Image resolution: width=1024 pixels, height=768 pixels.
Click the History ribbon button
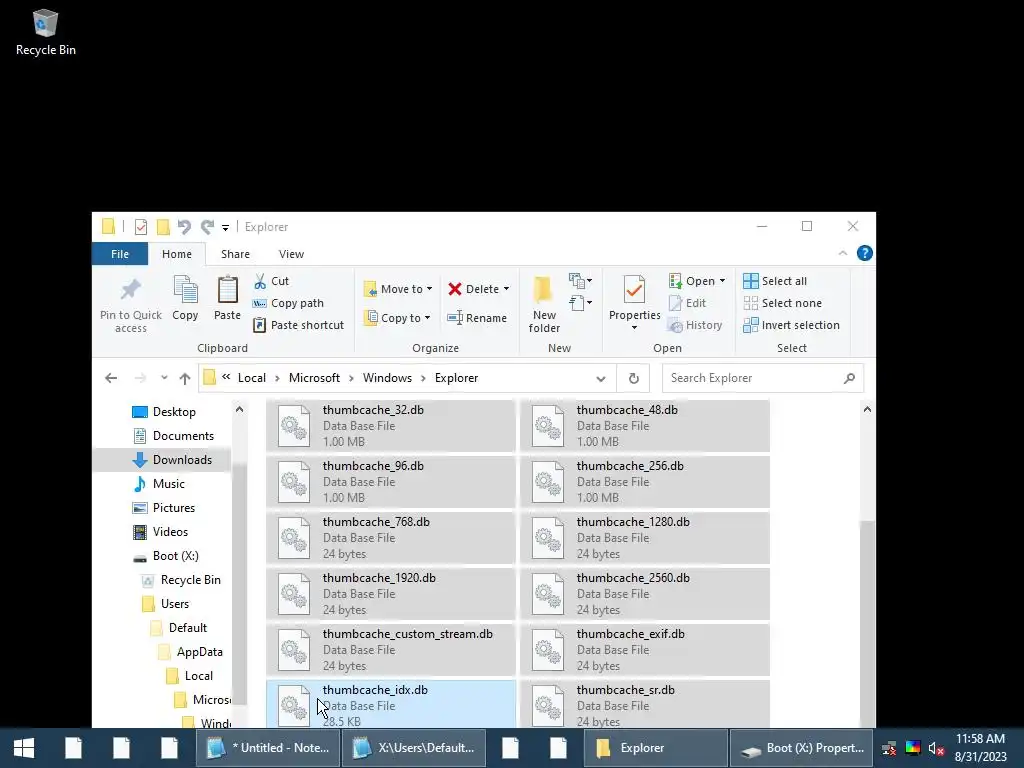pyautogui.click(x=695, y=325)
